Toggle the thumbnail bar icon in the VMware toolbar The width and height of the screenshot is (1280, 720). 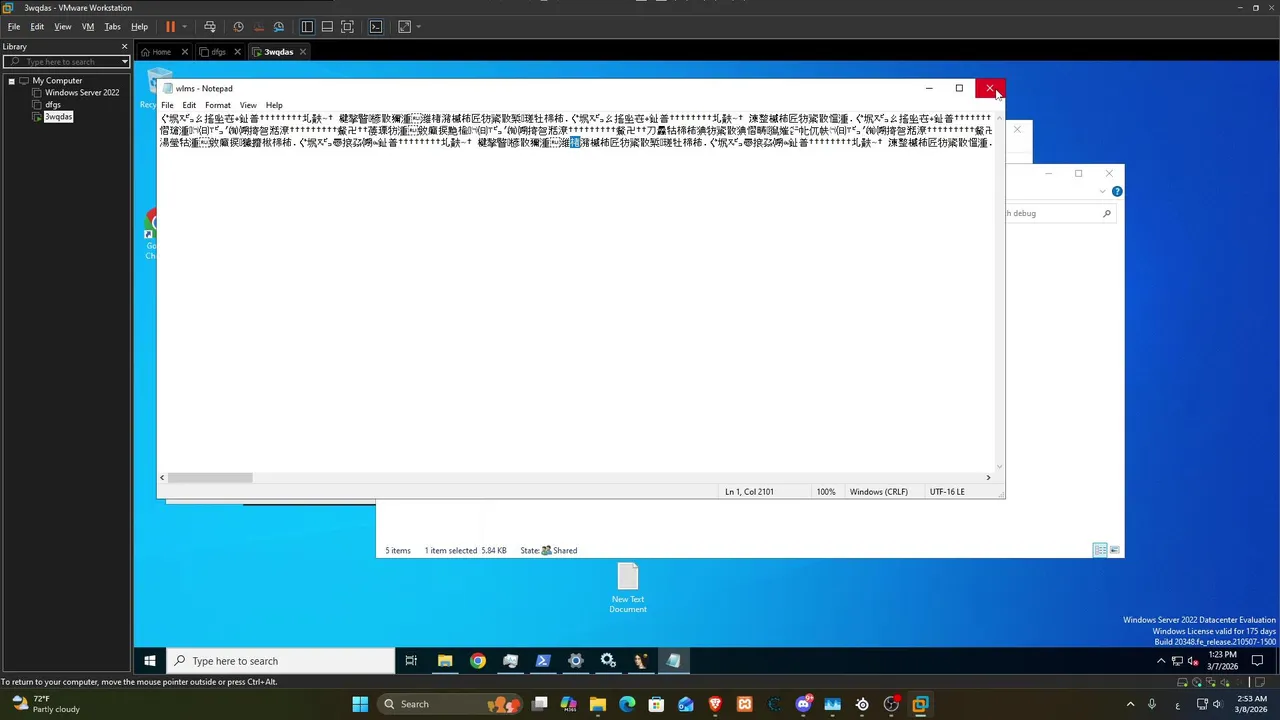coord(327,27)
